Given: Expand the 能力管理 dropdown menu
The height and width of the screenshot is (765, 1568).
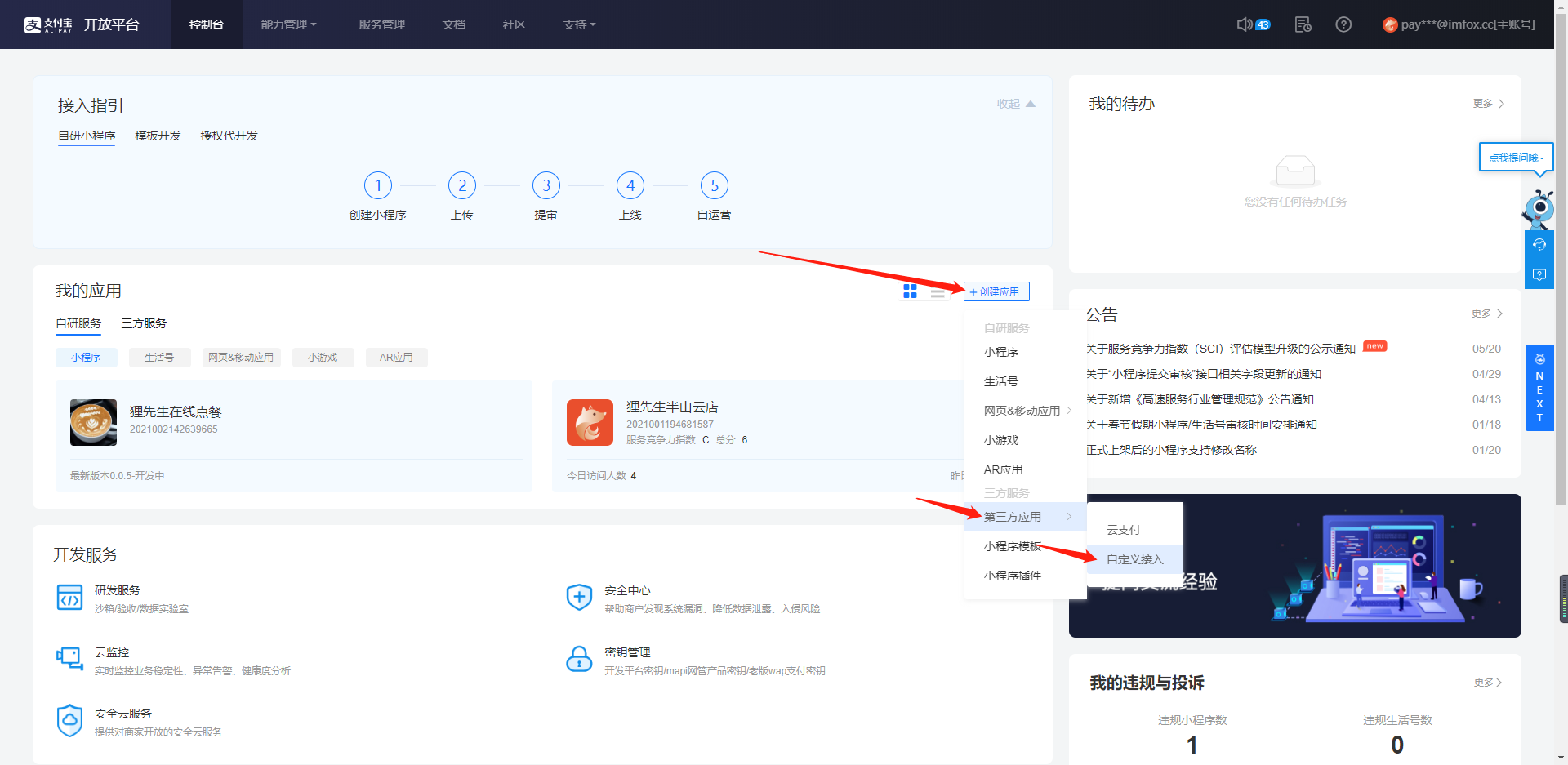Looking at the screenshot, I should coord(288,24).
